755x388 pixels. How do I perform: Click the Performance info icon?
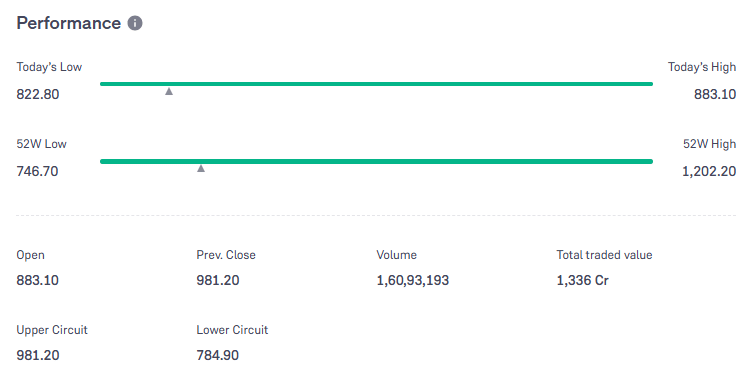click(135, 23)
